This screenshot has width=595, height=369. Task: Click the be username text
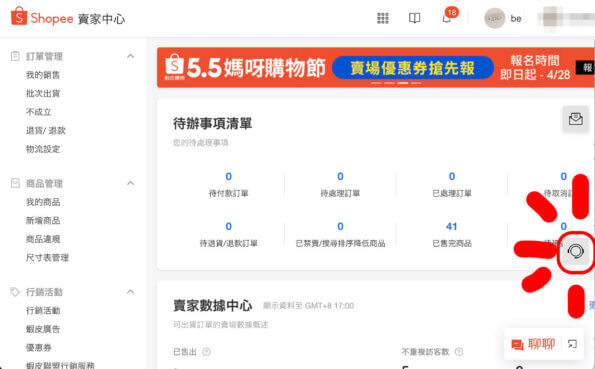coord(516,18)
